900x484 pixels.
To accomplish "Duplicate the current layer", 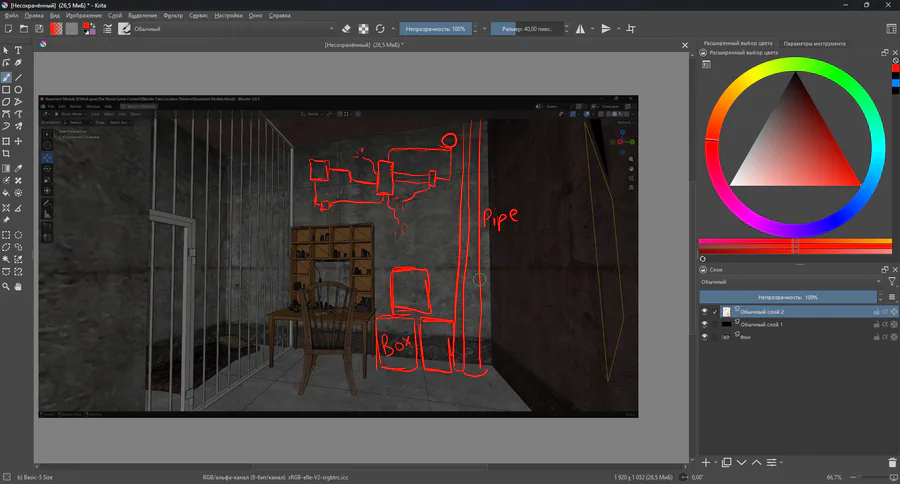I will [727, 463].
